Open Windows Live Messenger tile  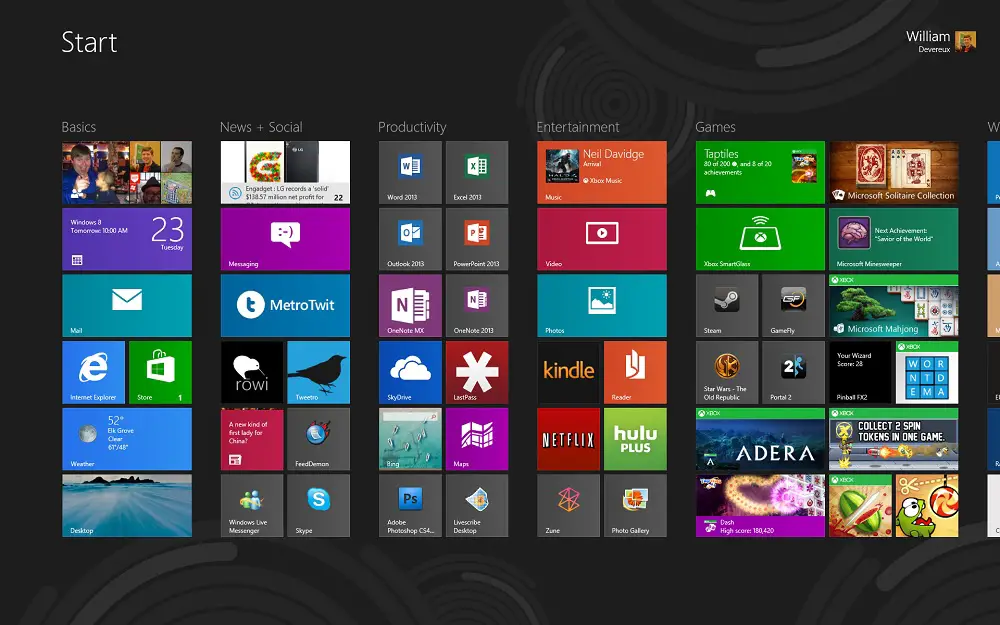(252, 505)
